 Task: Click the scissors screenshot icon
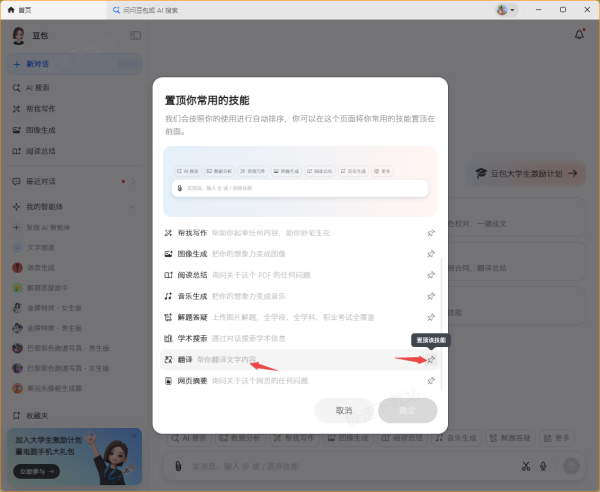click(526, 466)
